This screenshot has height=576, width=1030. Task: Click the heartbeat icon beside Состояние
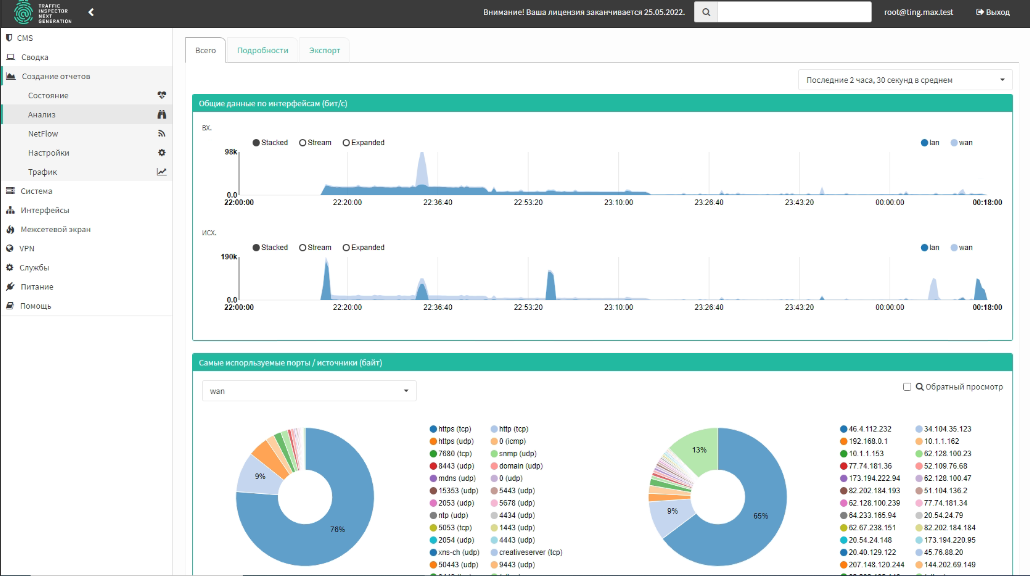[x=161, y=95]
